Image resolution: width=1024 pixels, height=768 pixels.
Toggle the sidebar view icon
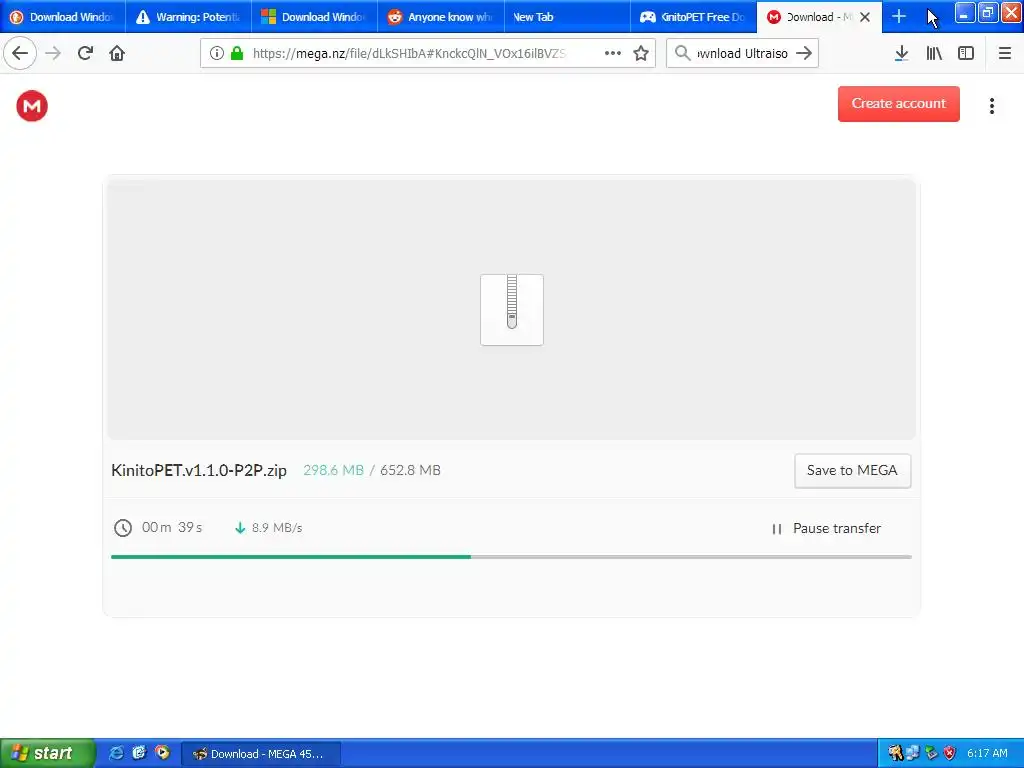(x=966, y=53)
